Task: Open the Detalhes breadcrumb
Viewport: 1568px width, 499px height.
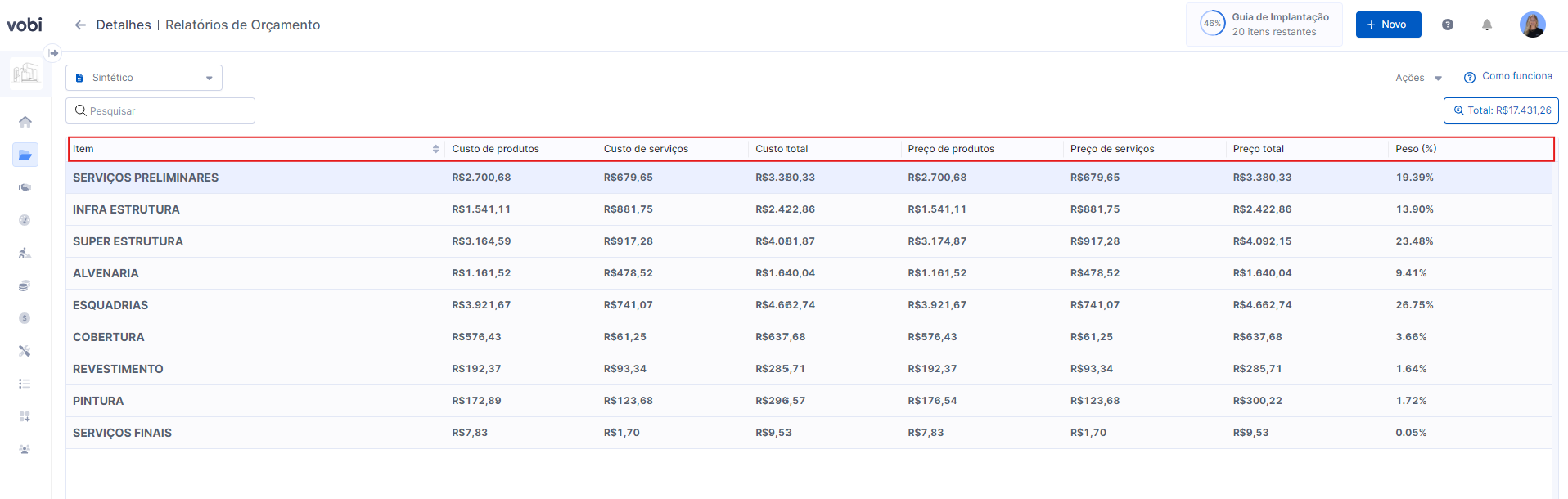Action: tap(124, 25)
